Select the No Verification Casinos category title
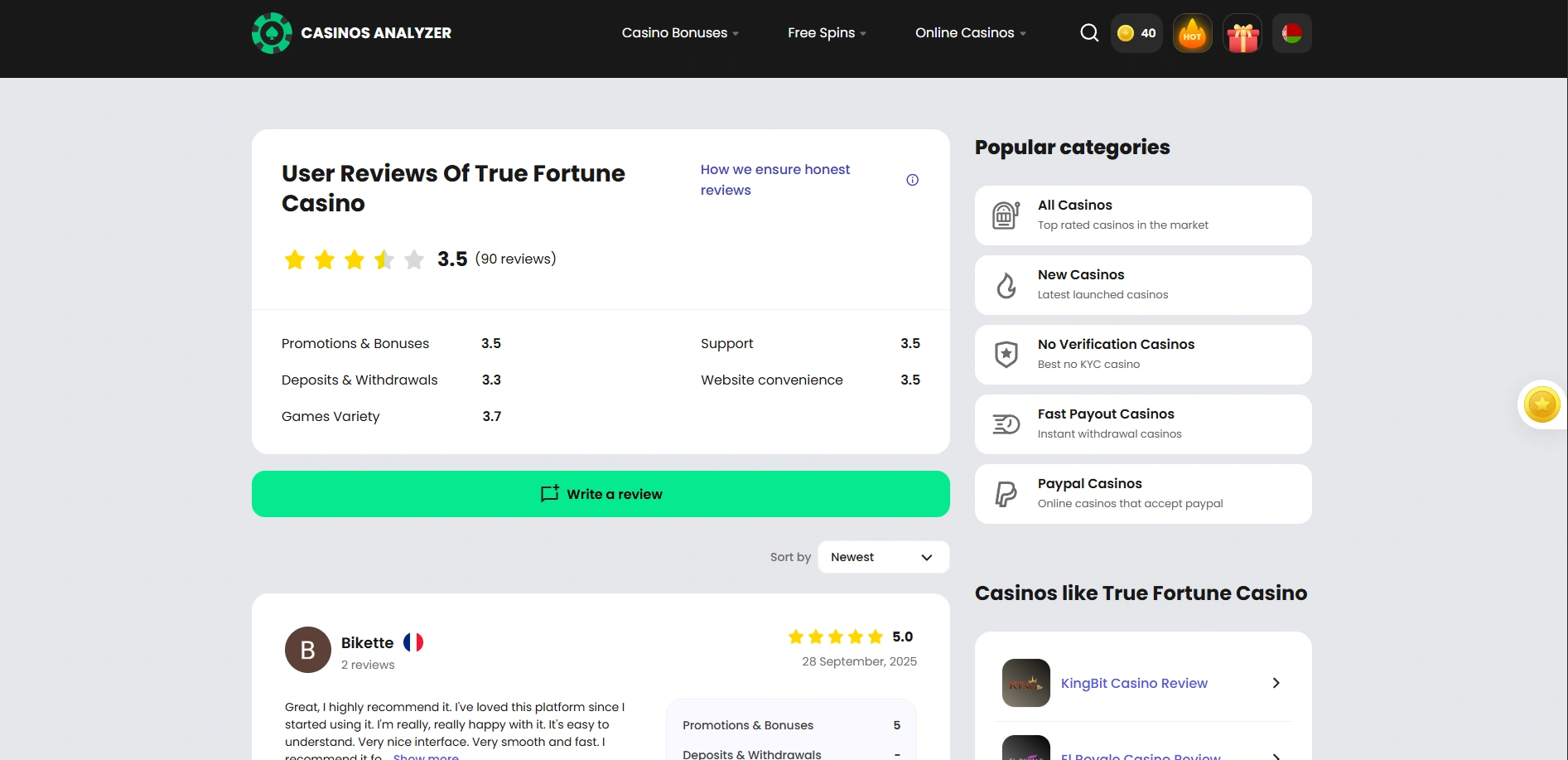The height and width of the screenshot is (760, 1568). pyautogui.click(x=1116, y=344)
